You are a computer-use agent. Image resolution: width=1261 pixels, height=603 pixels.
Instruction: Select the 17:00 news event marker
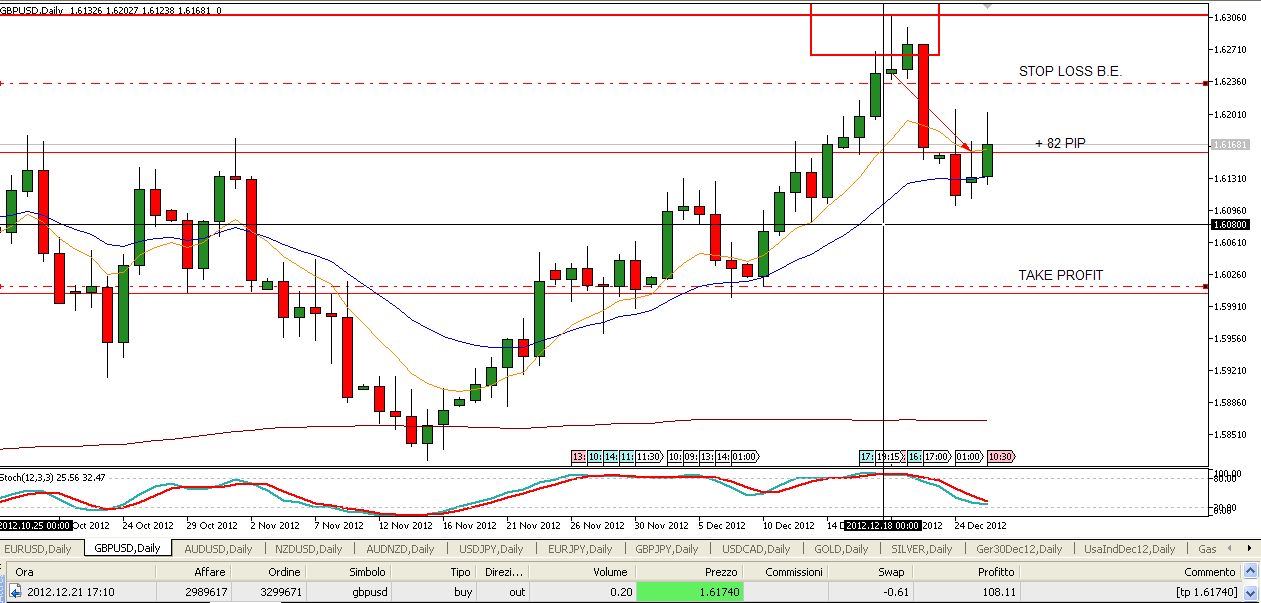935,456
